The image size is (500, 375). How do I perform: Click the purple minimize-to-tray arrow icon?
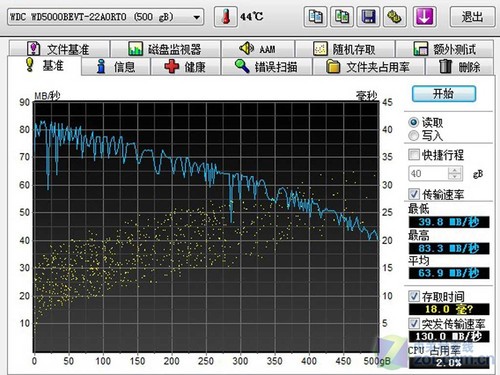click(424, 16)
